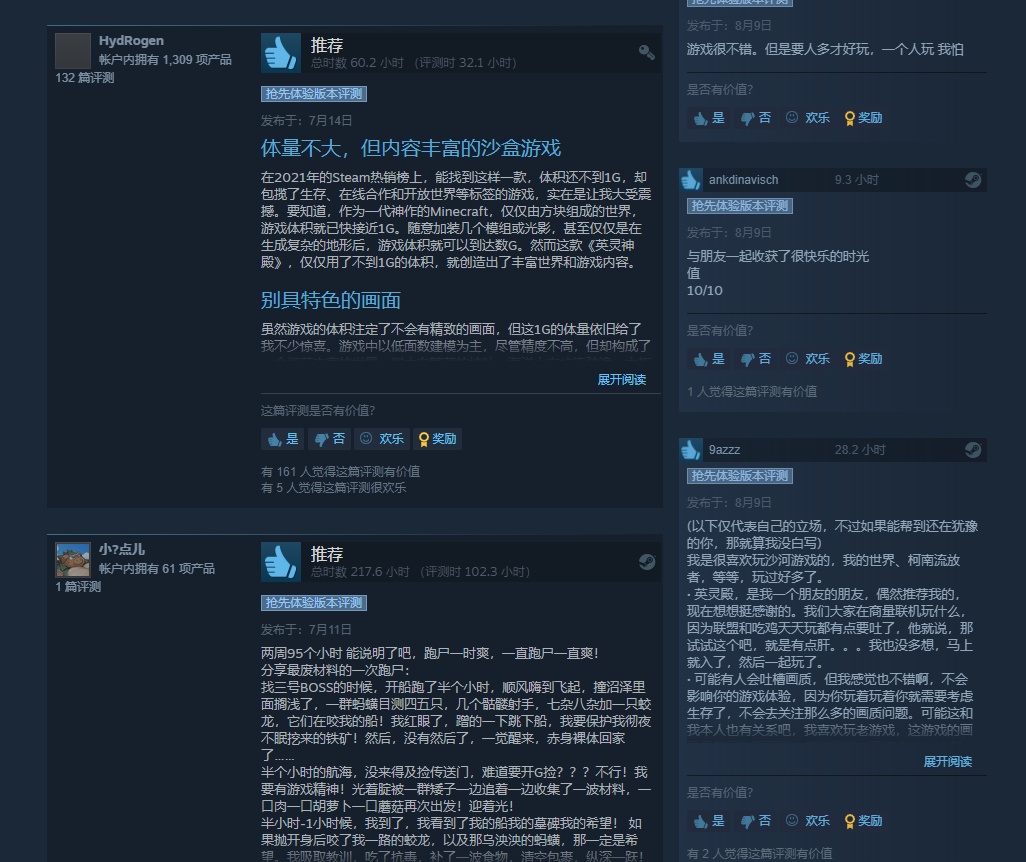Vote 否 (no) on HydRogen's review
Viewport: 1026px width, 862px height.
(x=329, y=439)
